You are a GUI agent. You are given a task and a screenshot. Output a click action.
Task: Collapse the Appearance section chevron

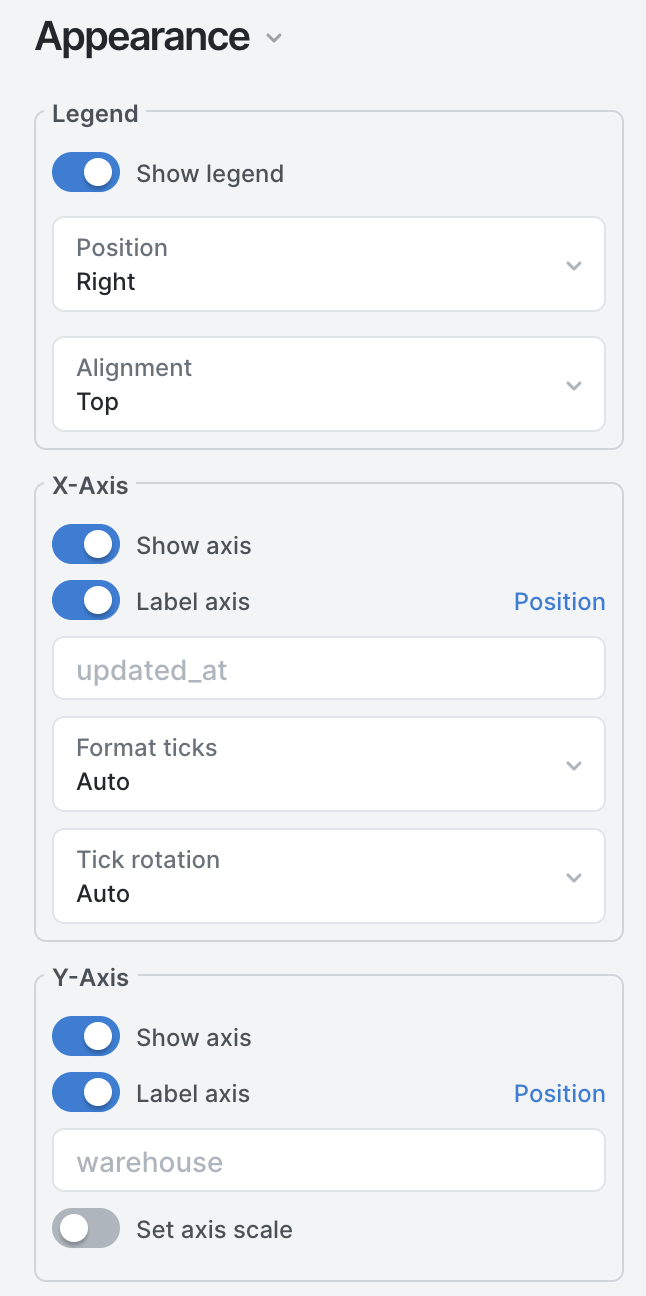(x=274, y=39)
